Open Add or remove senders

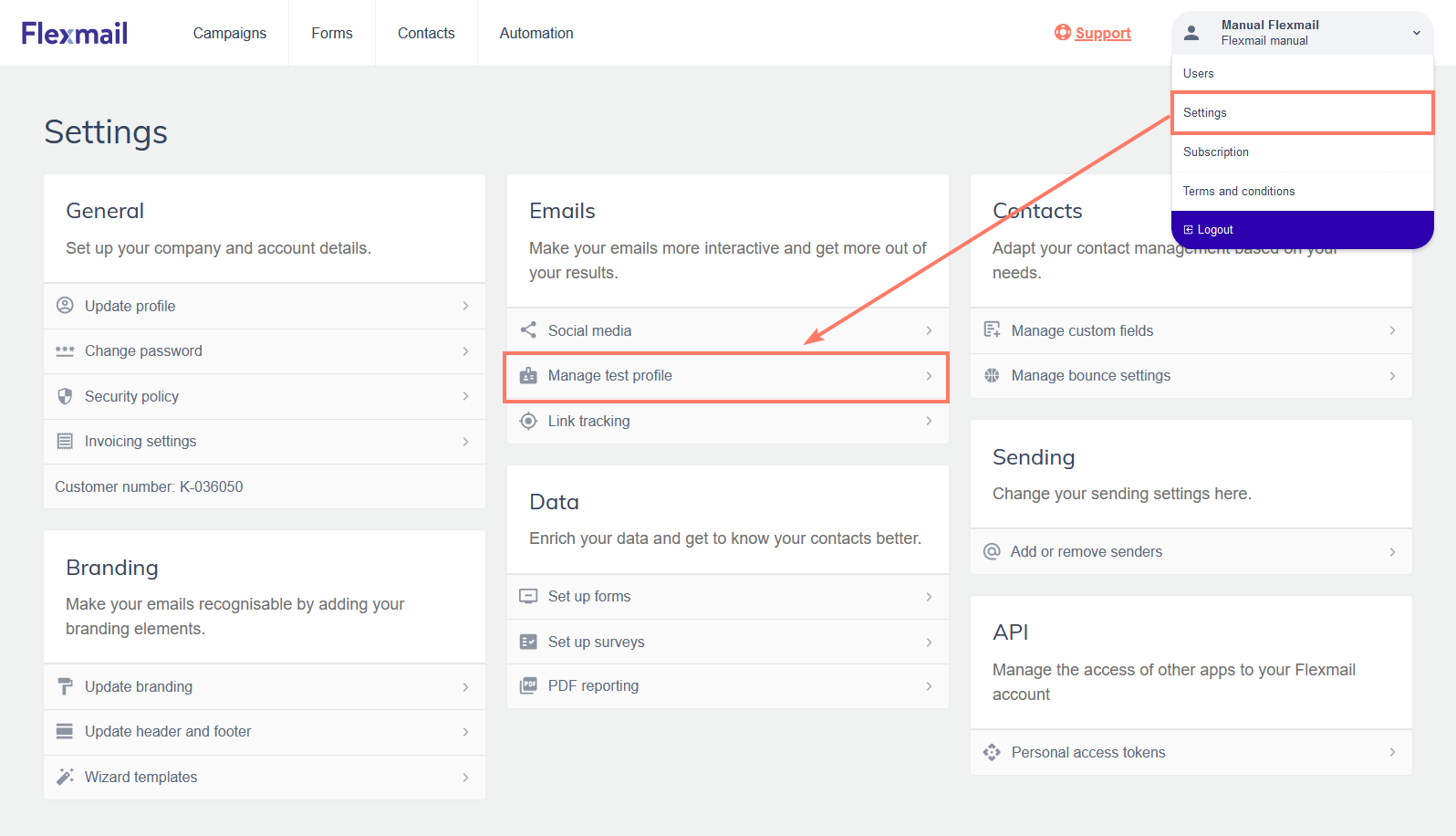(1191, 552)
